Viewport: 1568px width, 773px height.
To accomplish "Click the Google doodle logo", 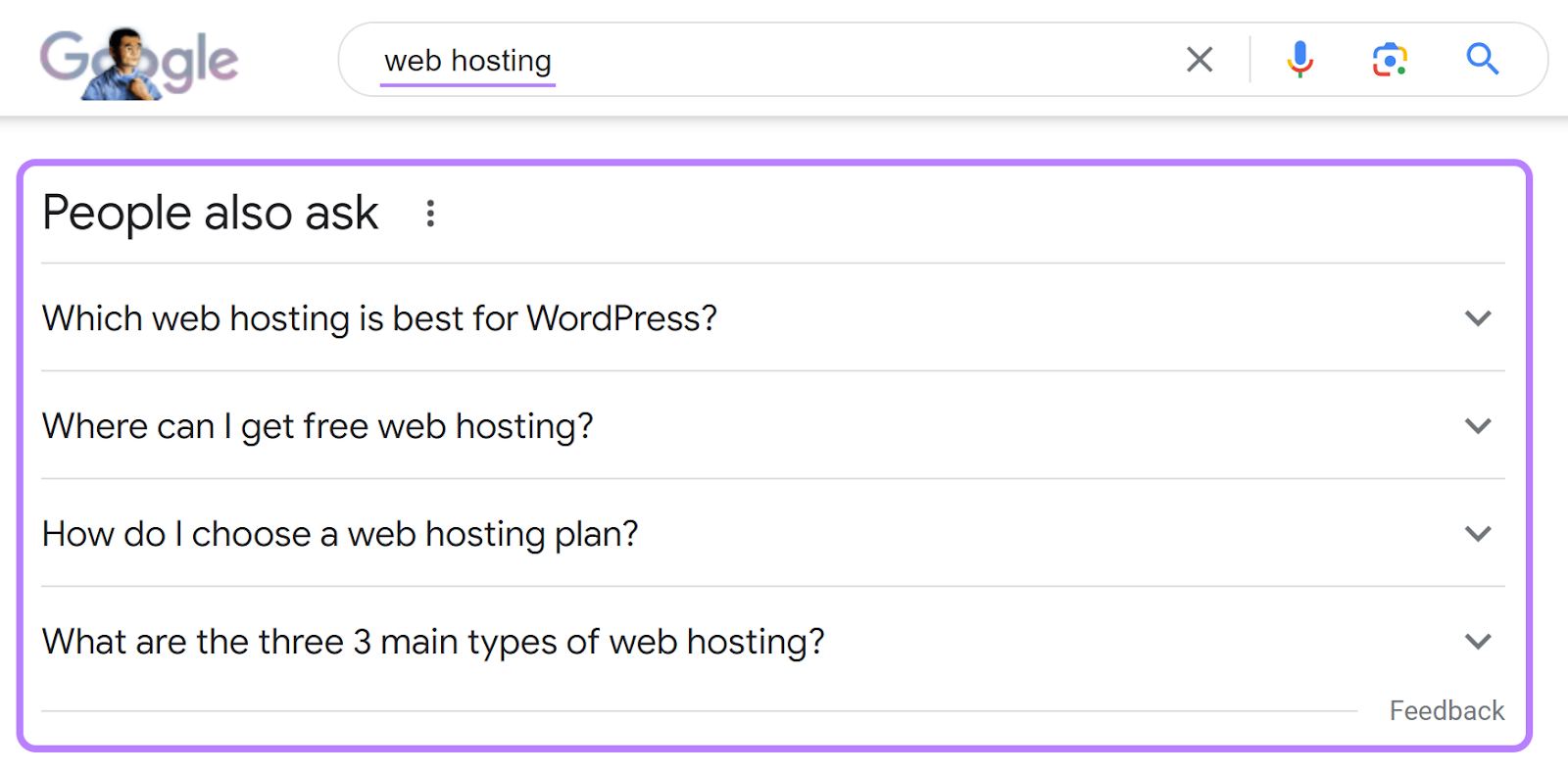I will [137, 59].
